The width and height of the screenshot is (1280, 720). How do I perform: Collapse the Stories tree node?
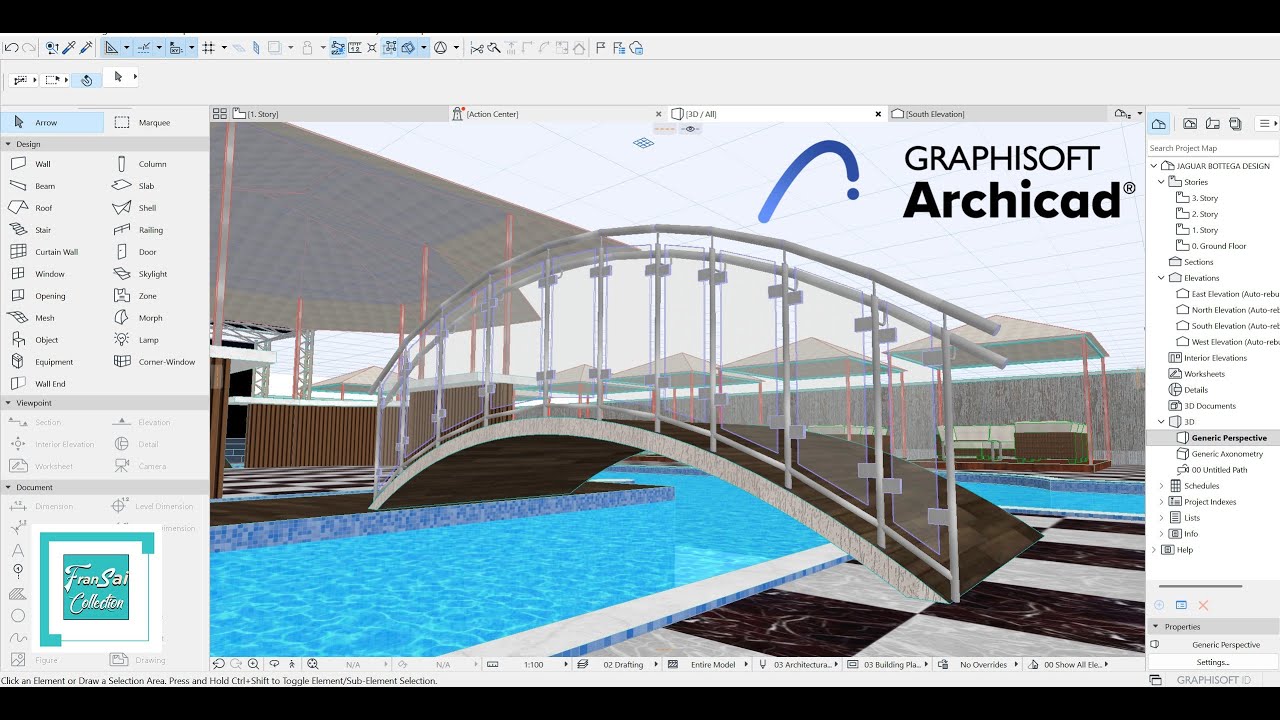pyautogui.click(x=1162, y=182)
